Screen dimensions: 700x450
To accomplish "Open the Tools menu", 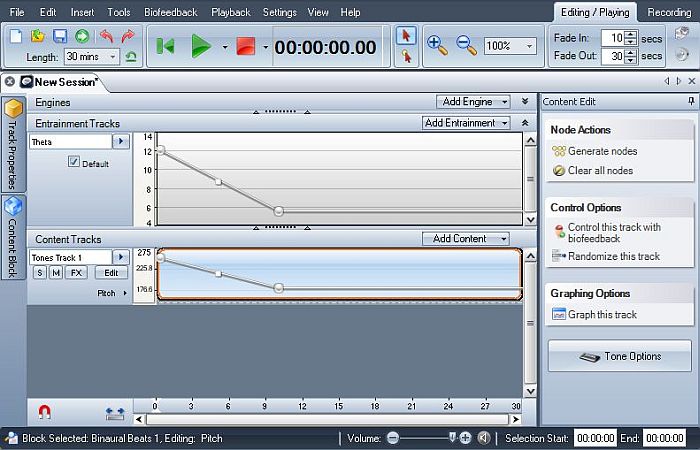I will click(x=119, y=12).
